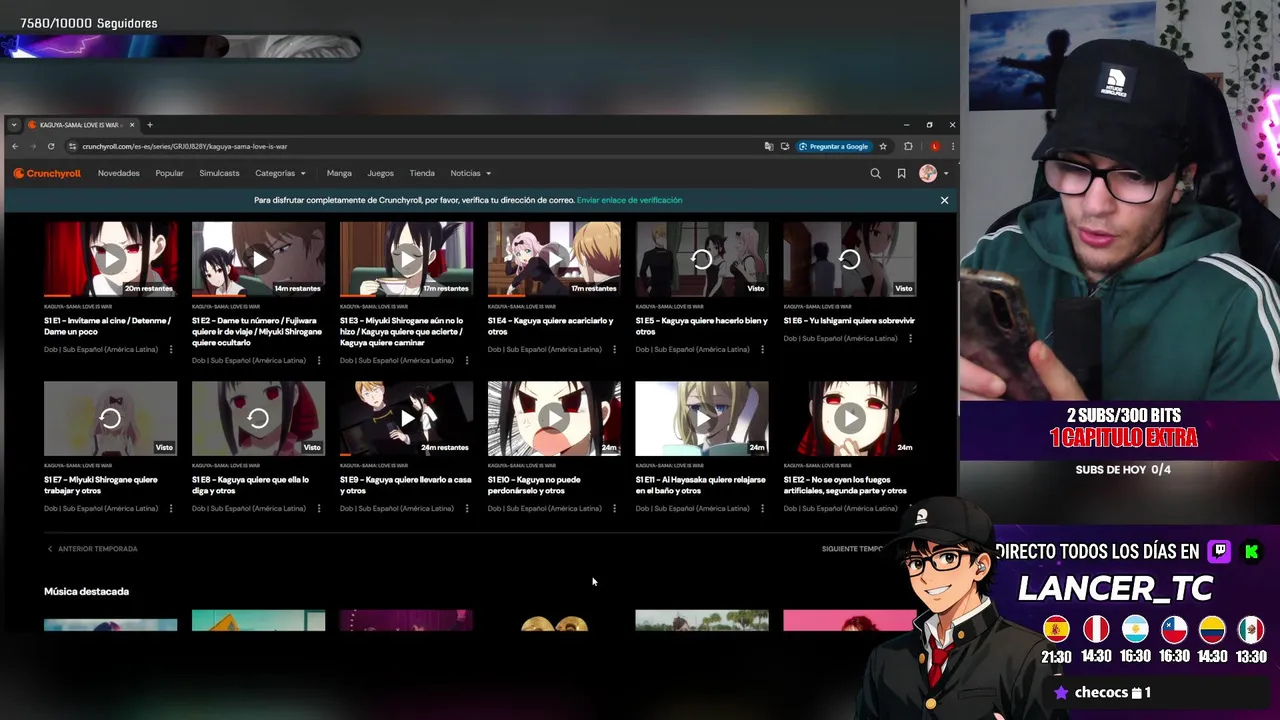Click the Kick logo in stream overlay
Screen dimensions: 1280x720
[1251, 551]
